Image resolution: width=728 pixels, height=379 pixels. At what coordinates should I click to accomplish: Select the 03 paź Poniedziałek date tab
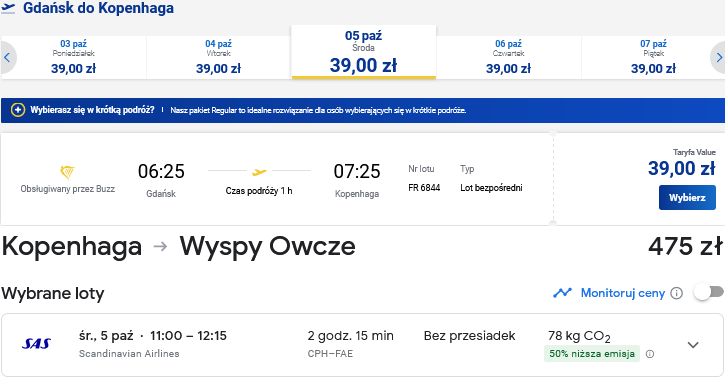(73, 58)
